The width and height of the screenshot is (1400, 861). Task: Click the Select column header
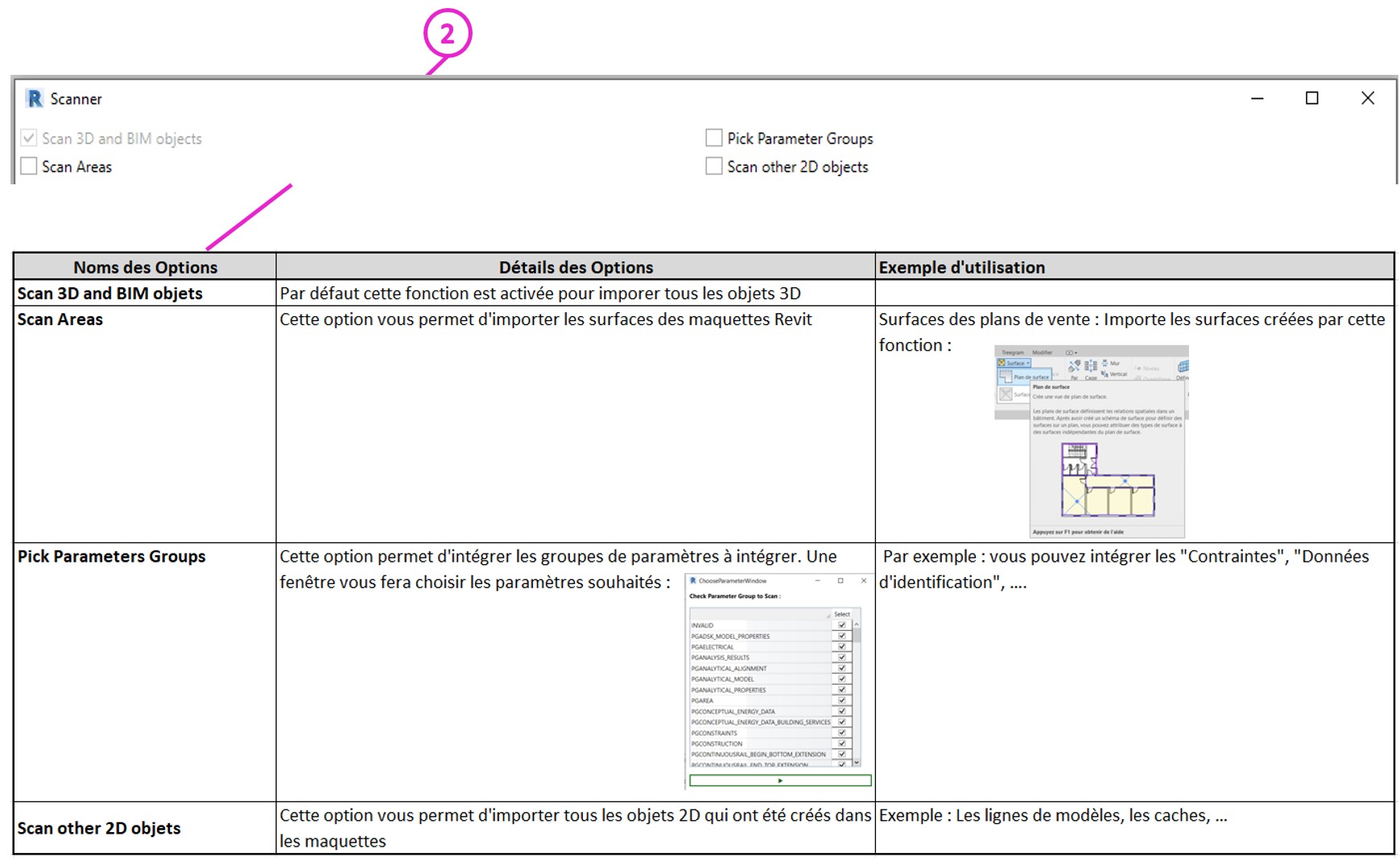click(841, 614)
